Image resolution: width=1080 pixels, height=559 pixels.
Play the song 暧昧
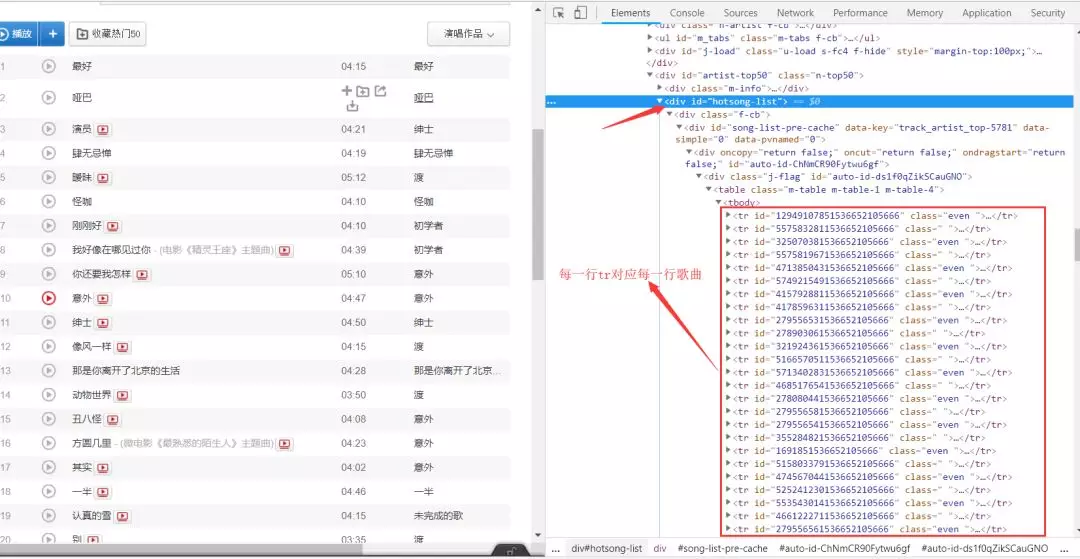pos(48,177)
